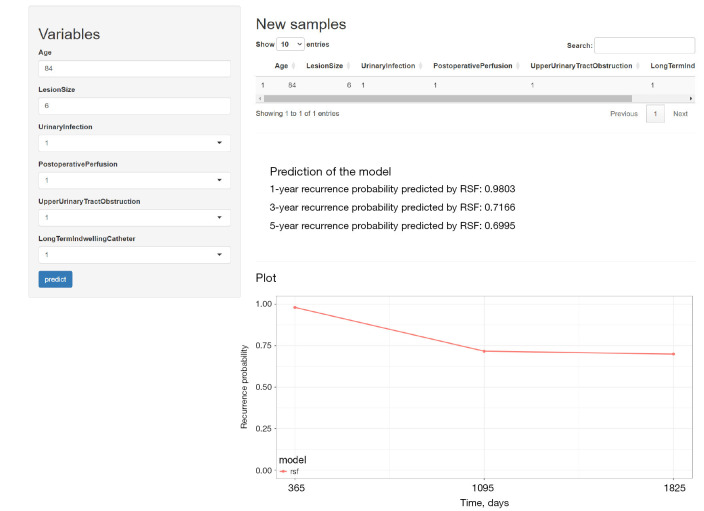704x511 pixels.
Task: Click the Age column sort icon
Action: [x=294, y=66]
